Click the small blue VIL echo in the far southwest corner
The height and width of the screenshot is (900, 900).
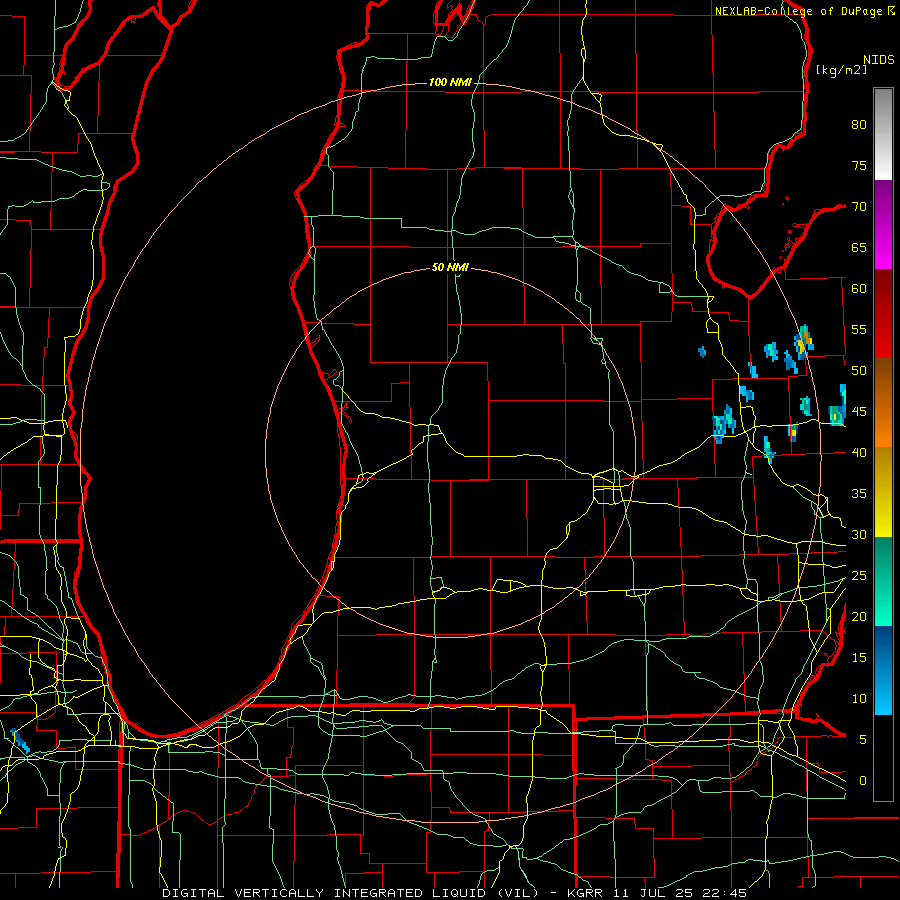click(20, 741)
